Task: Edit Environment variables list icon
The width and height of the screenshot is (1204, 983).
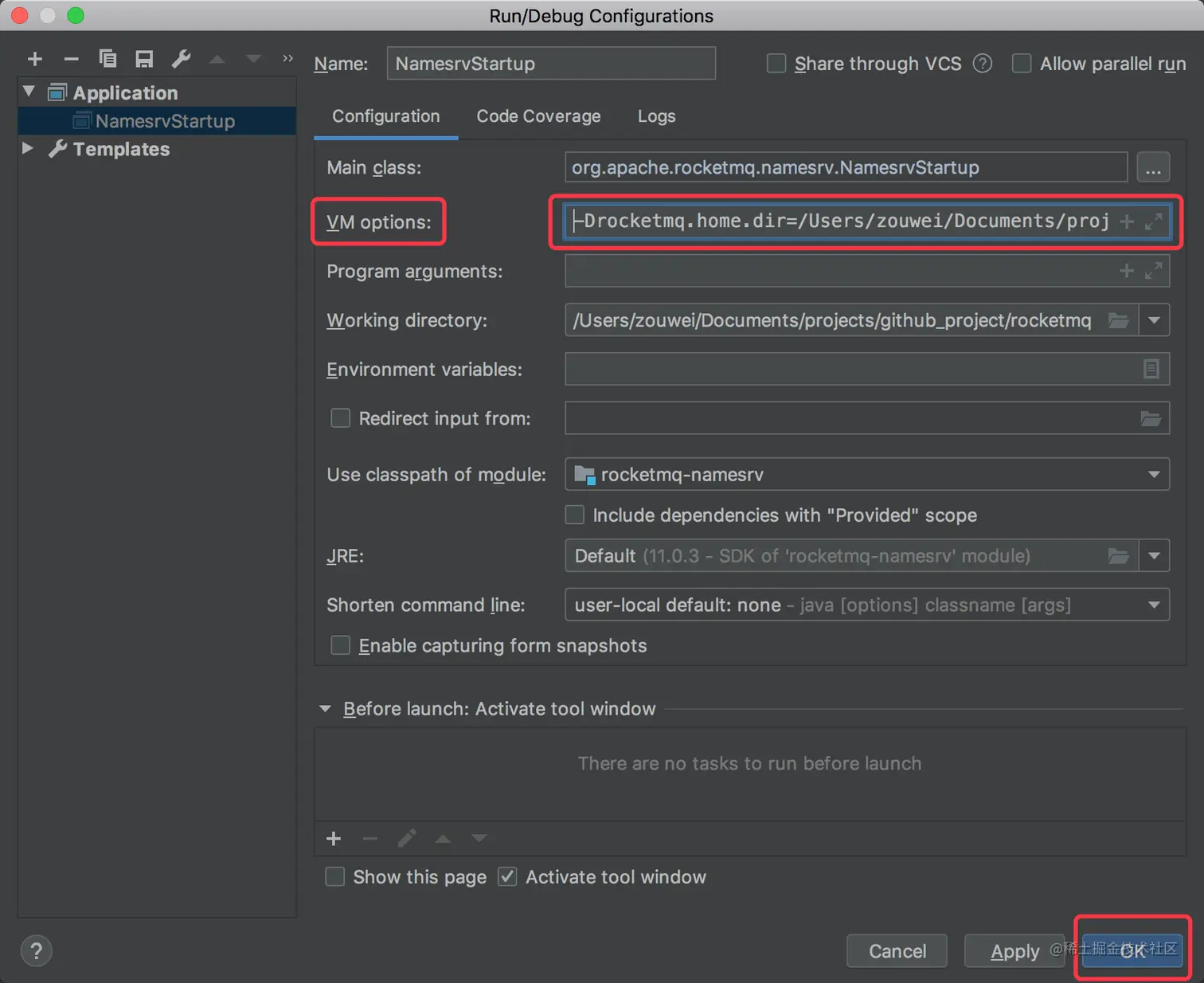Action: [1151, 369]
